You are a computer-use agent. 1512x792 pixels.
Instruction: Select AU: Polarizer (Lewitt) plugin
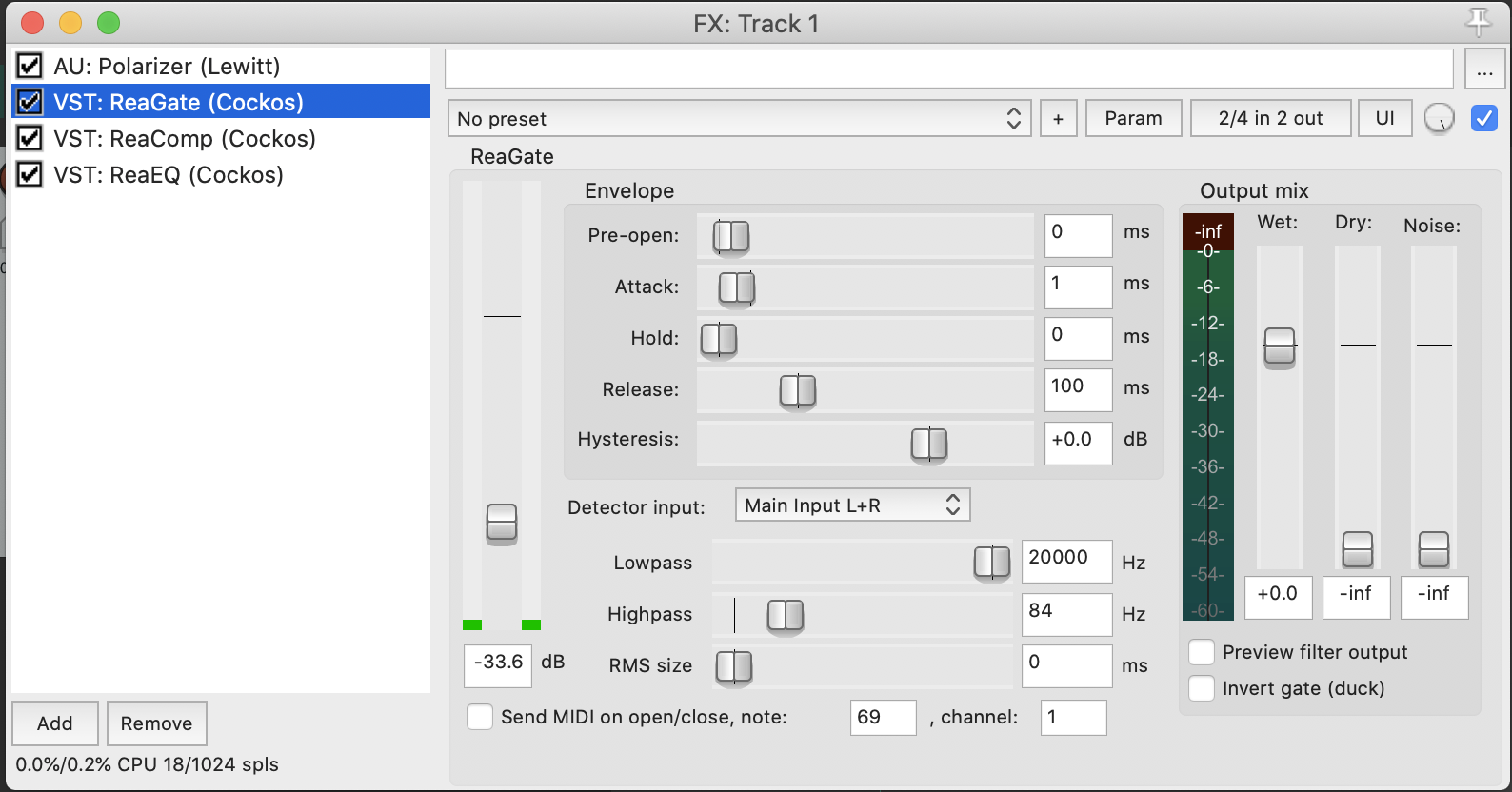(167, 67)
